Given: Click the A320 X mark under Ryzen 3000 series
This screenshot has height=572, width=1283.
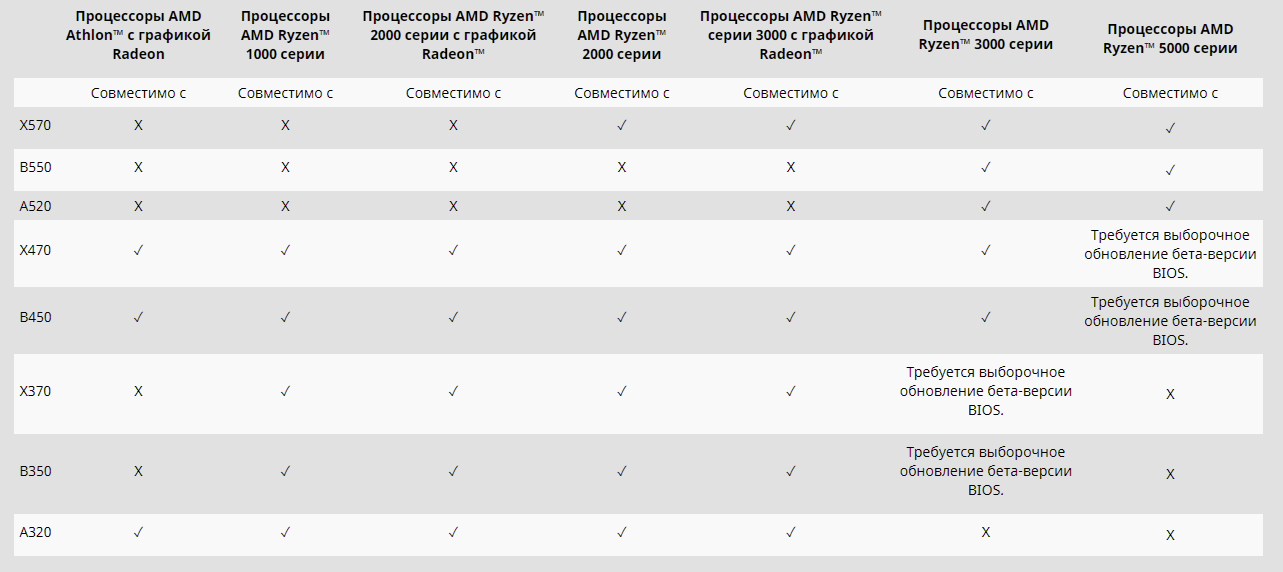Looking at the screenshot, I should [985, 532].
